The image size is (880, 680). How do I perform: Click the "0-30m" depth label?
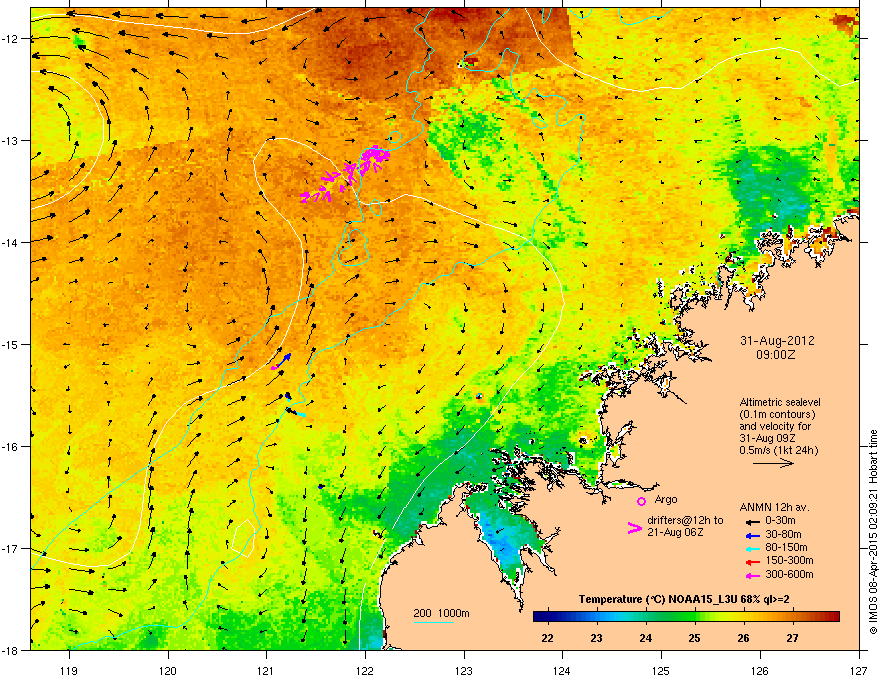(780, 521)
